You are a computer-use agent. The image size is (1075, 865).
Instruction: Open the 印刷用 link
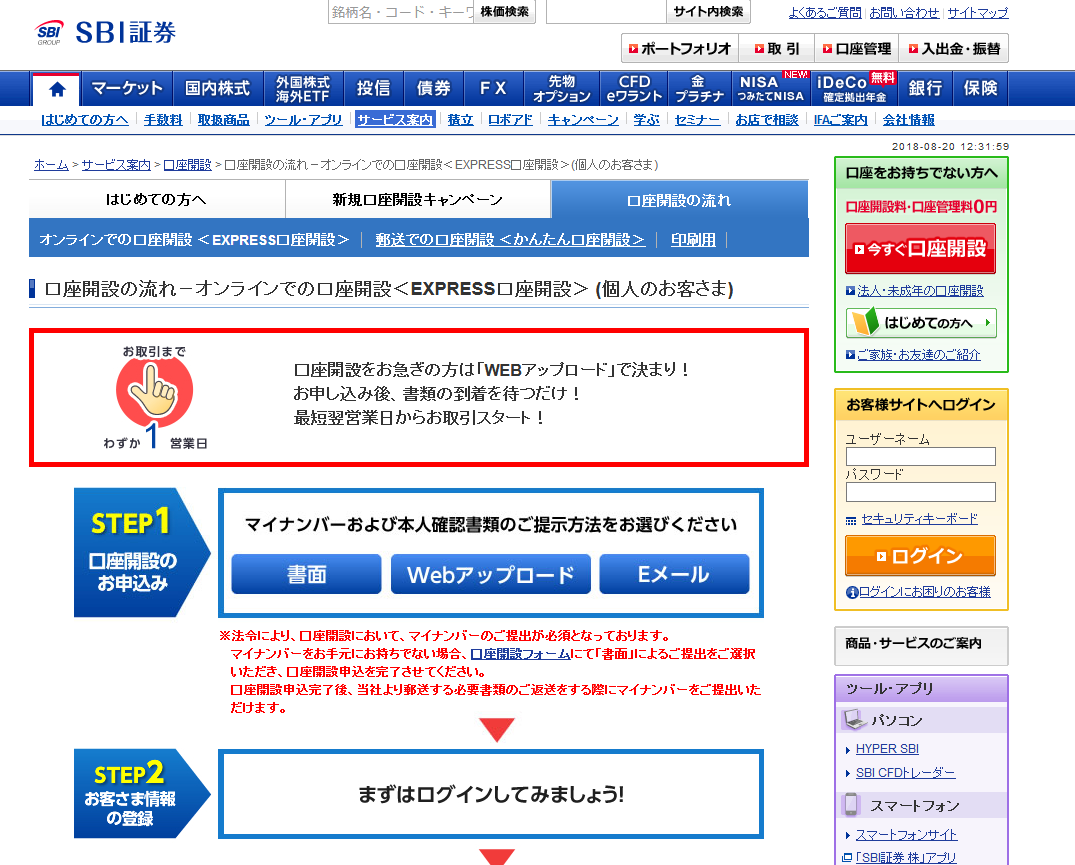click(x=693, y=240)
